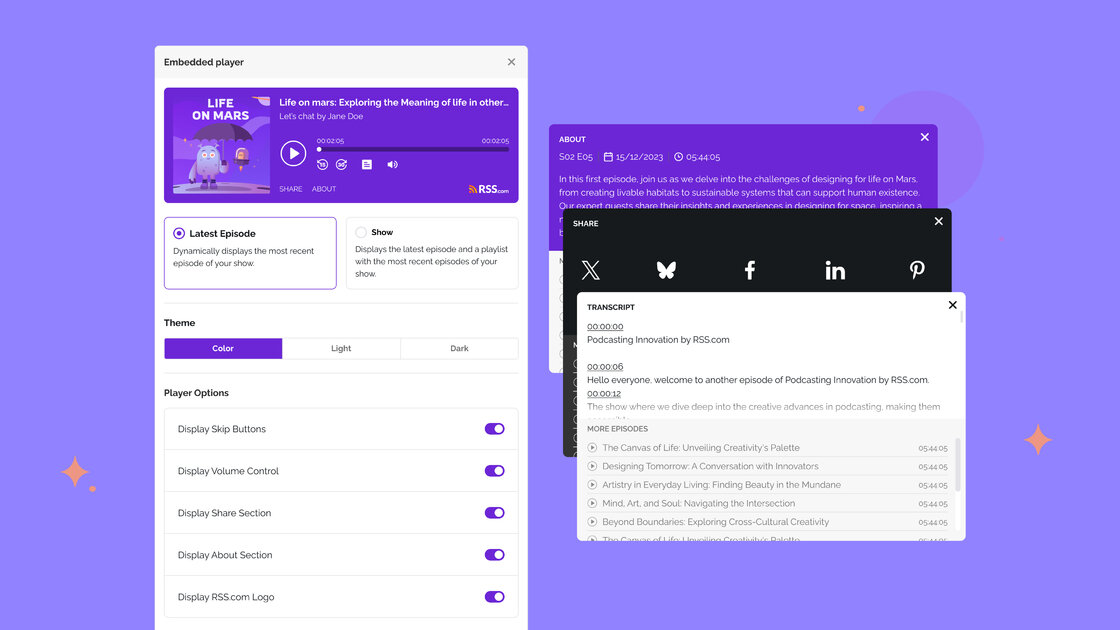Image resolution: width=1120 pixels, height=630 pixels.
Task: Skip forward 30 seconds in the player
Action: (x=341, y=165)
